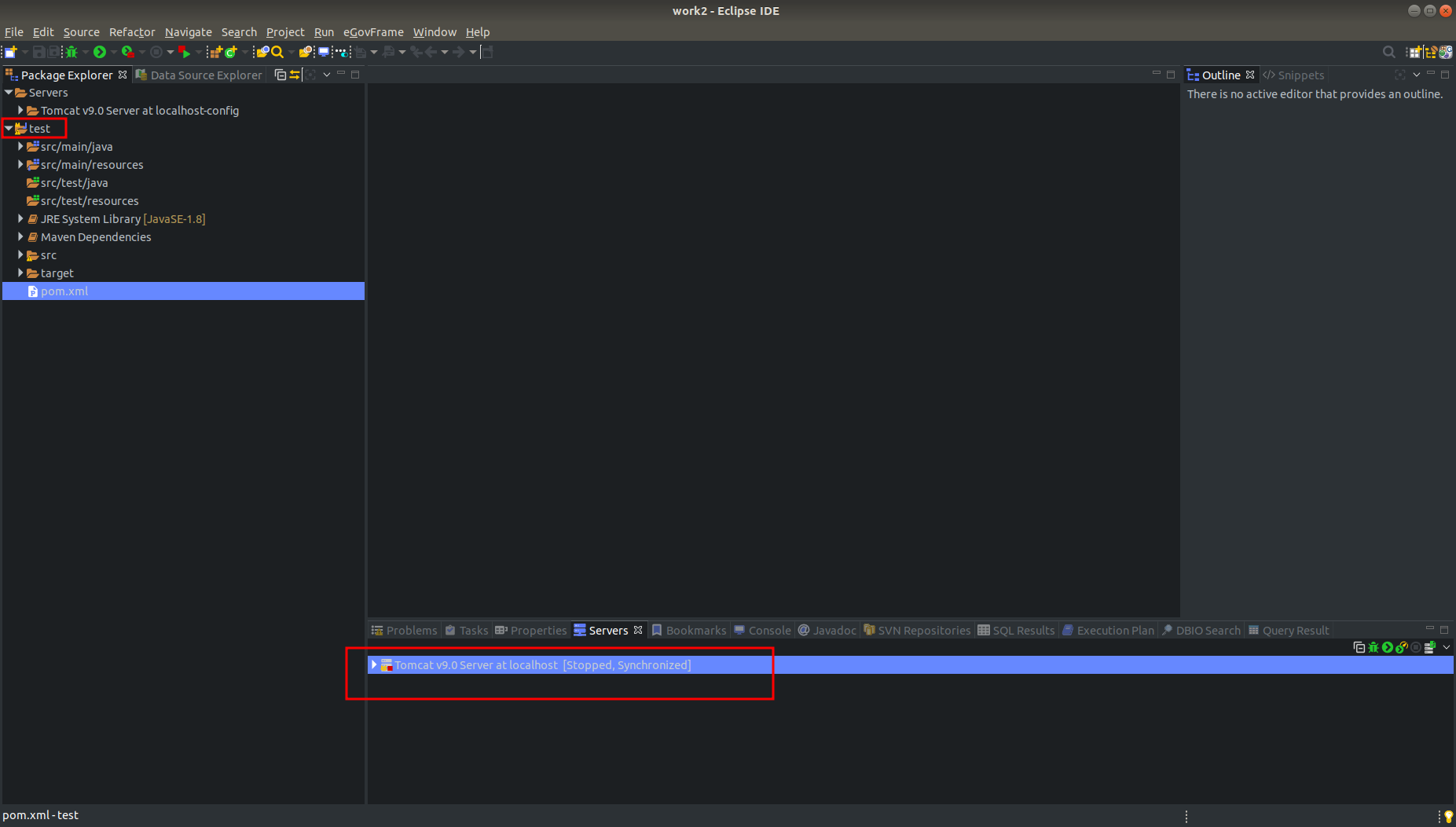Start the server in profile mode
Viewport: 1456px width, 827px height.
click(1402, 647)
